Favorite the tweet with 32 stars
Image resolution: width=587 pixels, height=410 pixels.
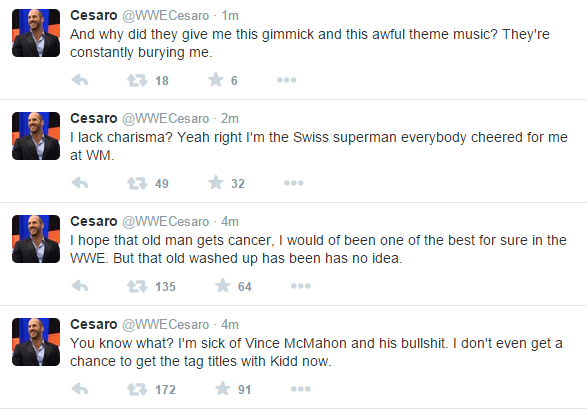216,183
